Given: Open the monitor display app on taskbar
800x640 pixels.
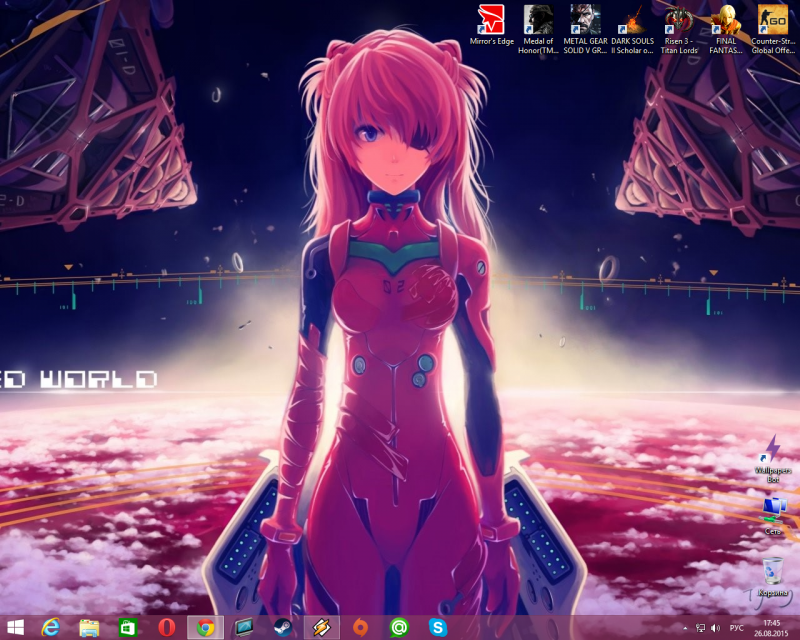Looking at the screenshot, I should [244, 627].
